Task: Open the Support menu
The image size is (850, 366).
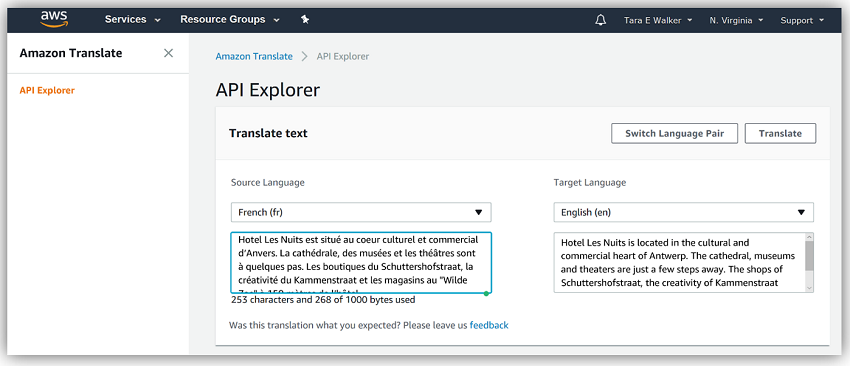Action: tap(802, 21)
